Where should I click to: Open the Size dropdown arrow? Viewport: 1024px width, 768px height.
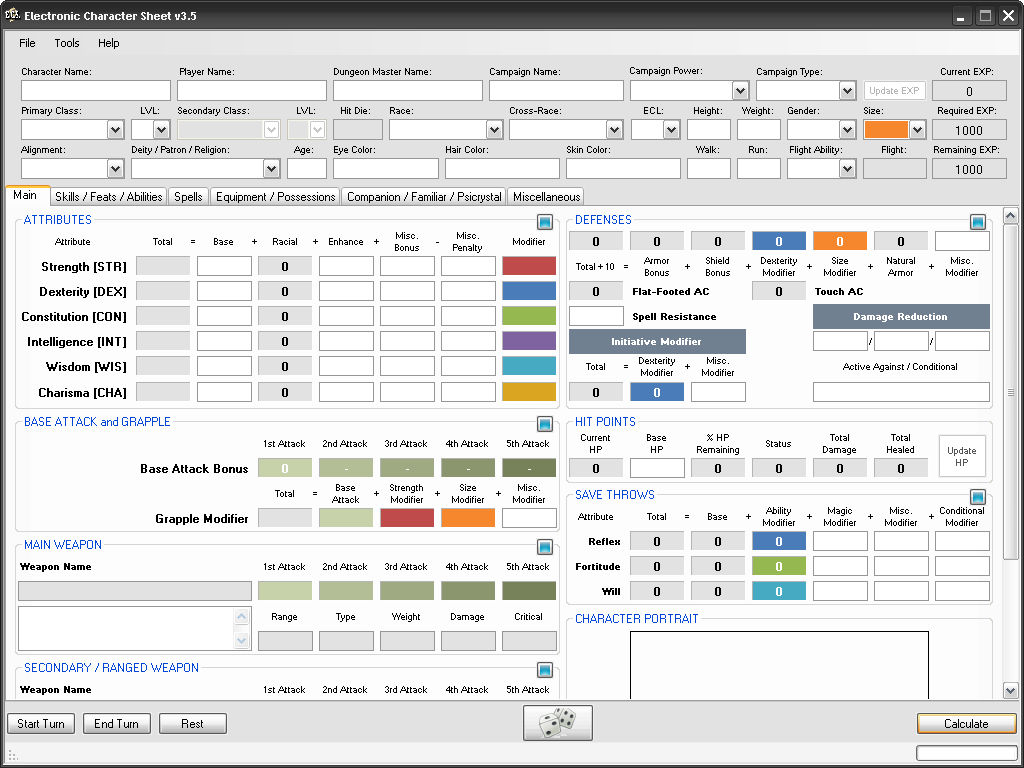pyautogui.click(x=918, y=130)
